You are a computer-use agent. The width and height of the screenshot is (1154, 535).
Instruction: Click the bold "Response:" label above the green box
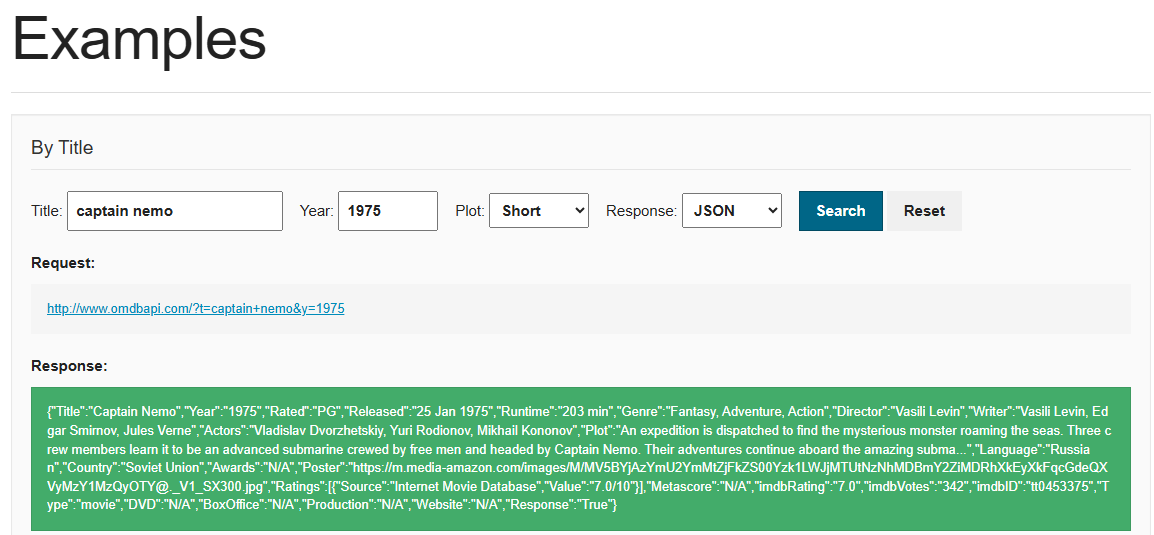pyautogui.click(x=69, y=366)
